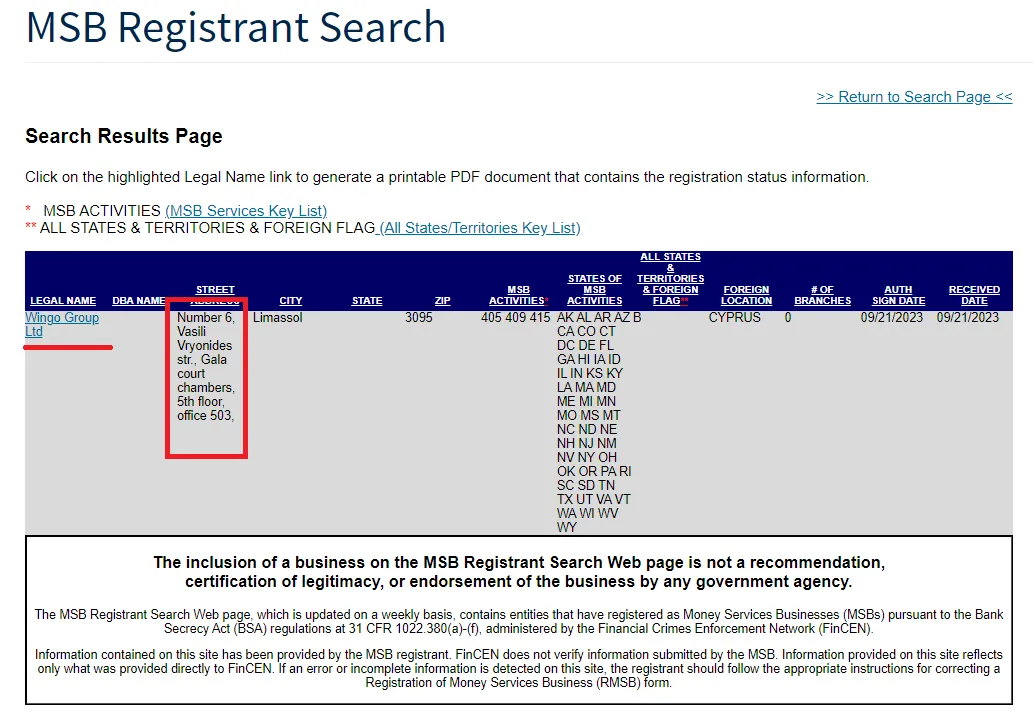Sort by DBA Name column header
Image resolution: width=1033 pixels, height=724 pixels.
click(138, 301)
